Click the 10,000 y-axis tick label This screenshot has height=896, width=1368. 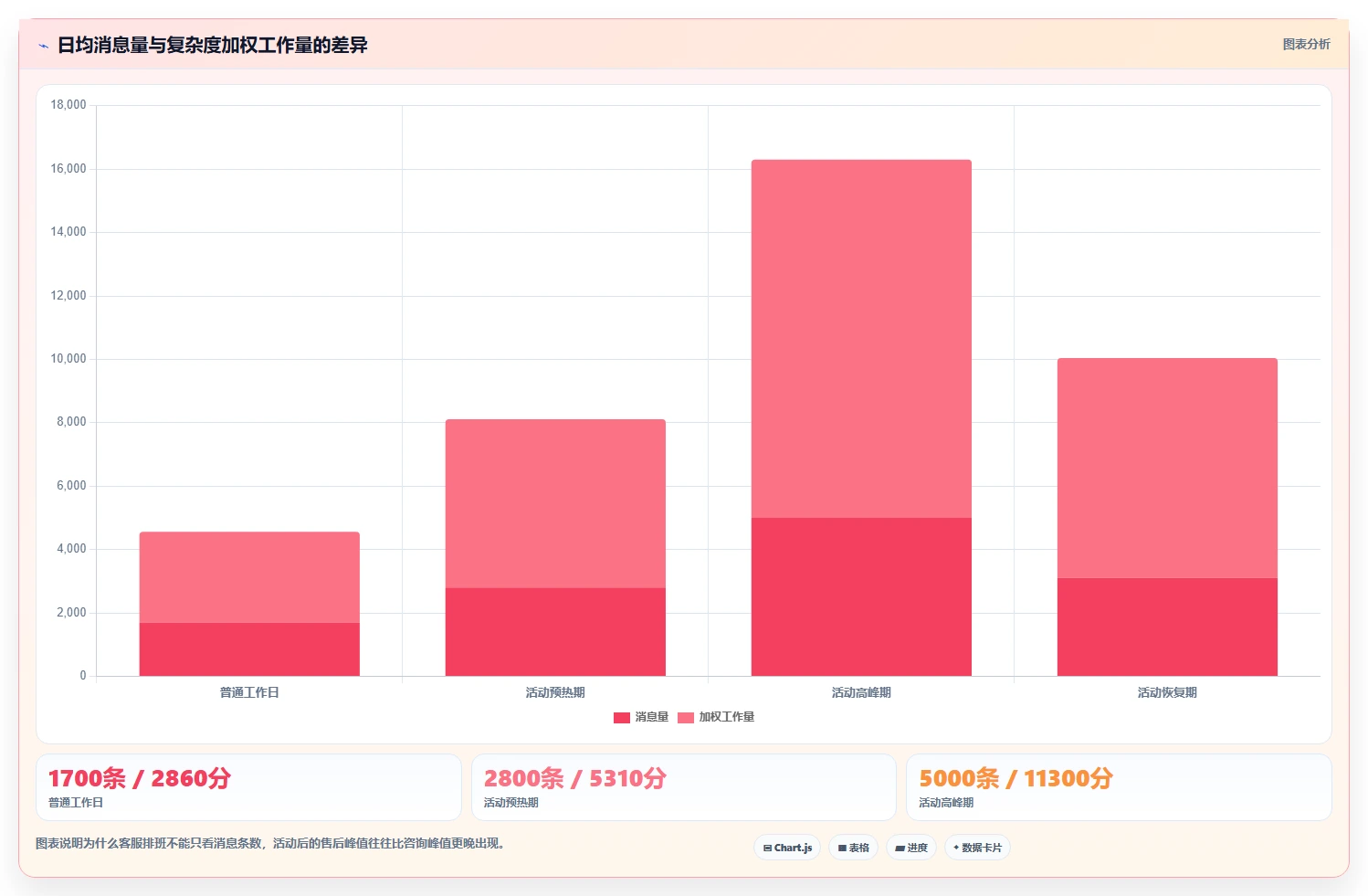[68, 359]
